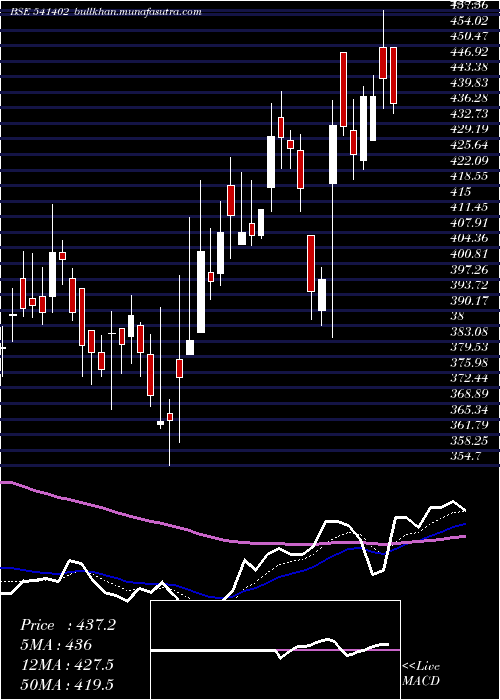
Task: Click the 418.55 price label
Action: (470, 176)
